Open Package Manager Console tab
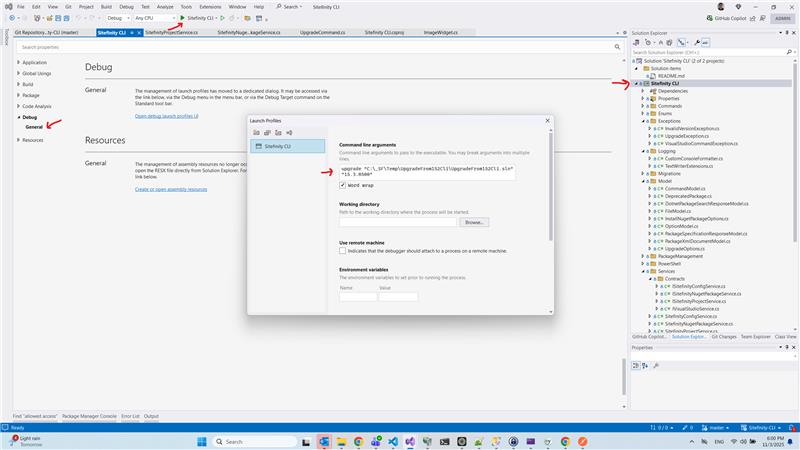 pos(89,416)
